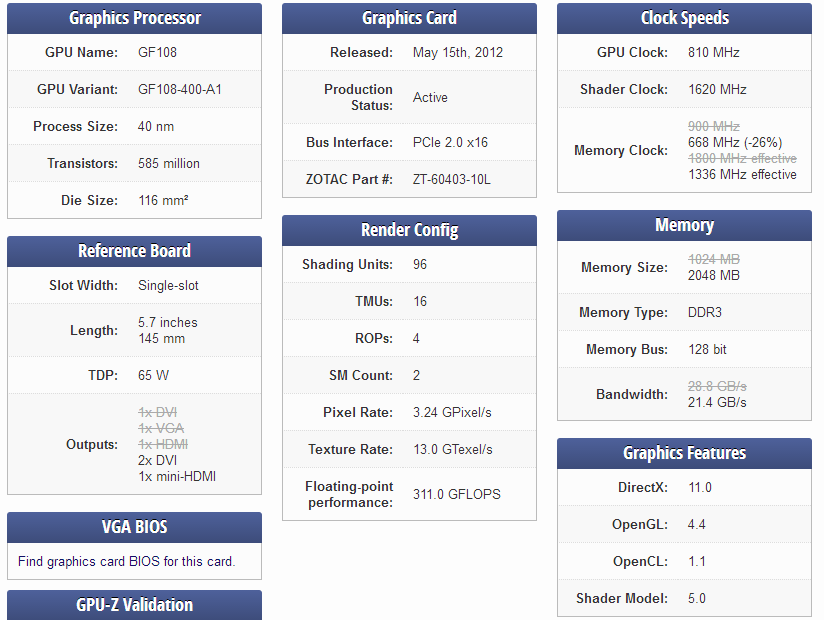
Task: Select the GF108 GPU name value
Action: (x=157, y=53)
